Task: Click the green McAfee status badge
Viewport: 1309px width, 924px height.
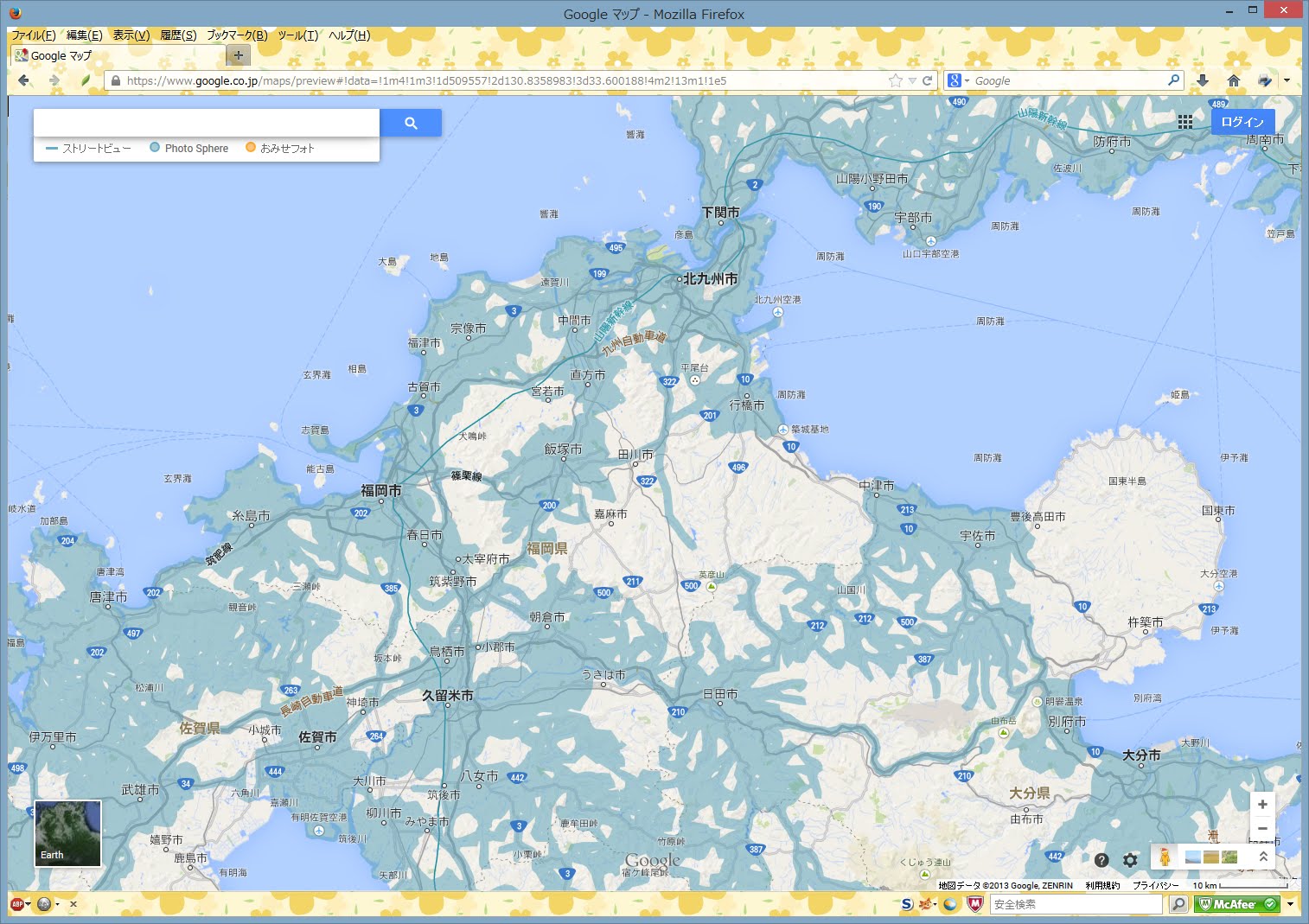Action: tap(1236, 904)
